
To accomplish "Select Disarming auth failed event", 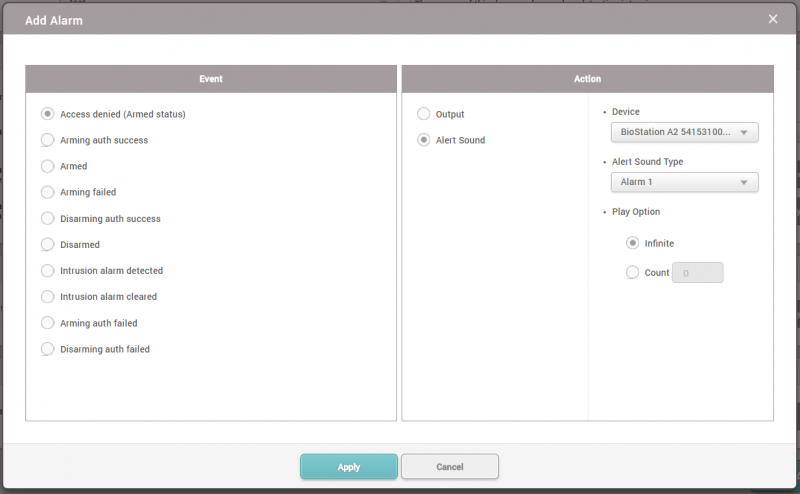I will tap(48, 349).
